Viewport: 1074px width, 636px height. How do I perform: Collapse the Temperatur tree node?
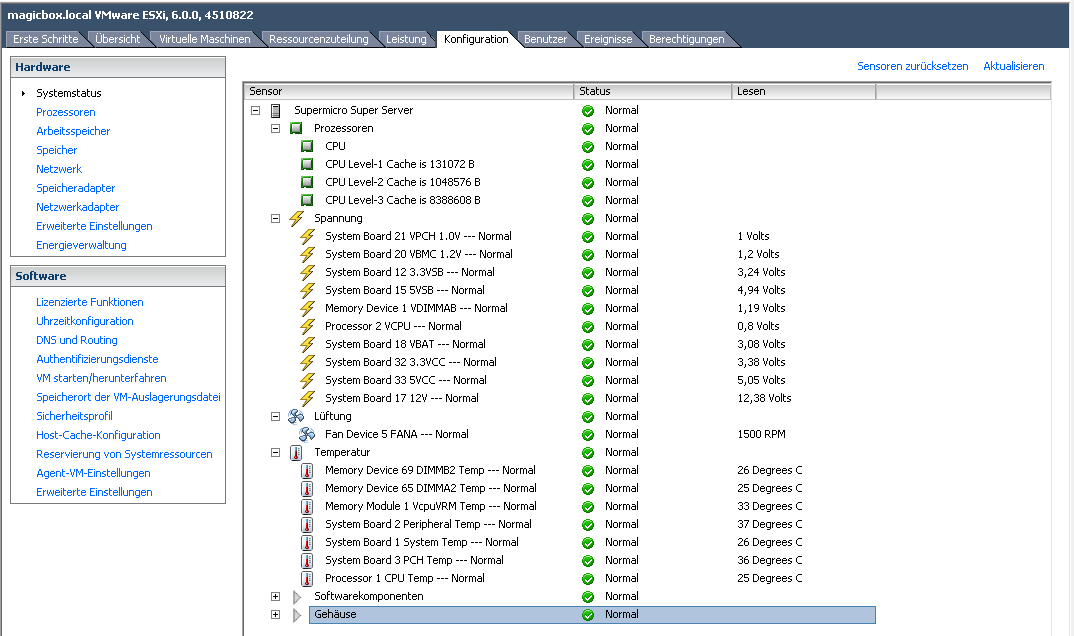pos(275,453)
